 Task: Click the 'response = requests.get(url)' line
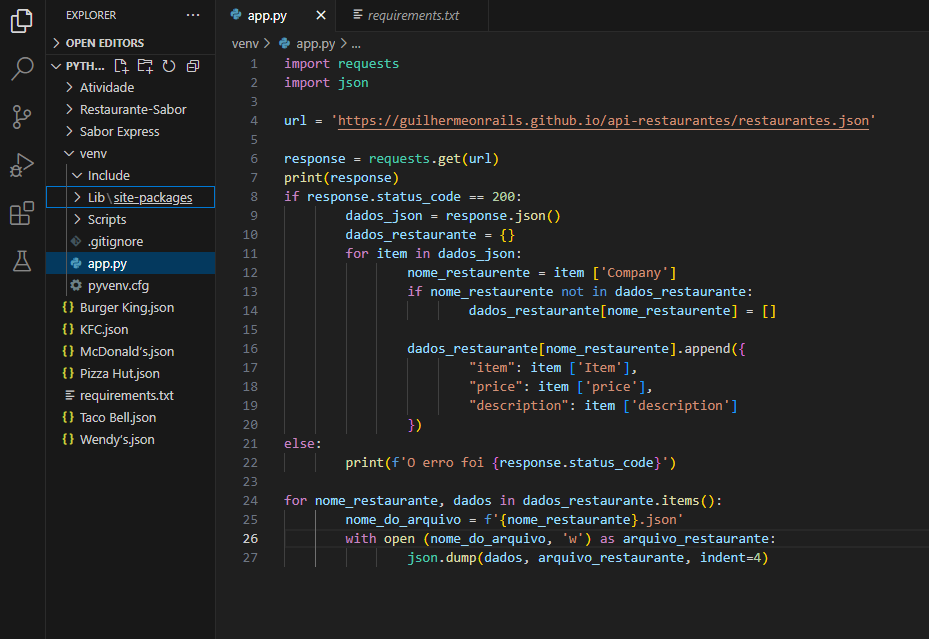[x=391, y=158]
